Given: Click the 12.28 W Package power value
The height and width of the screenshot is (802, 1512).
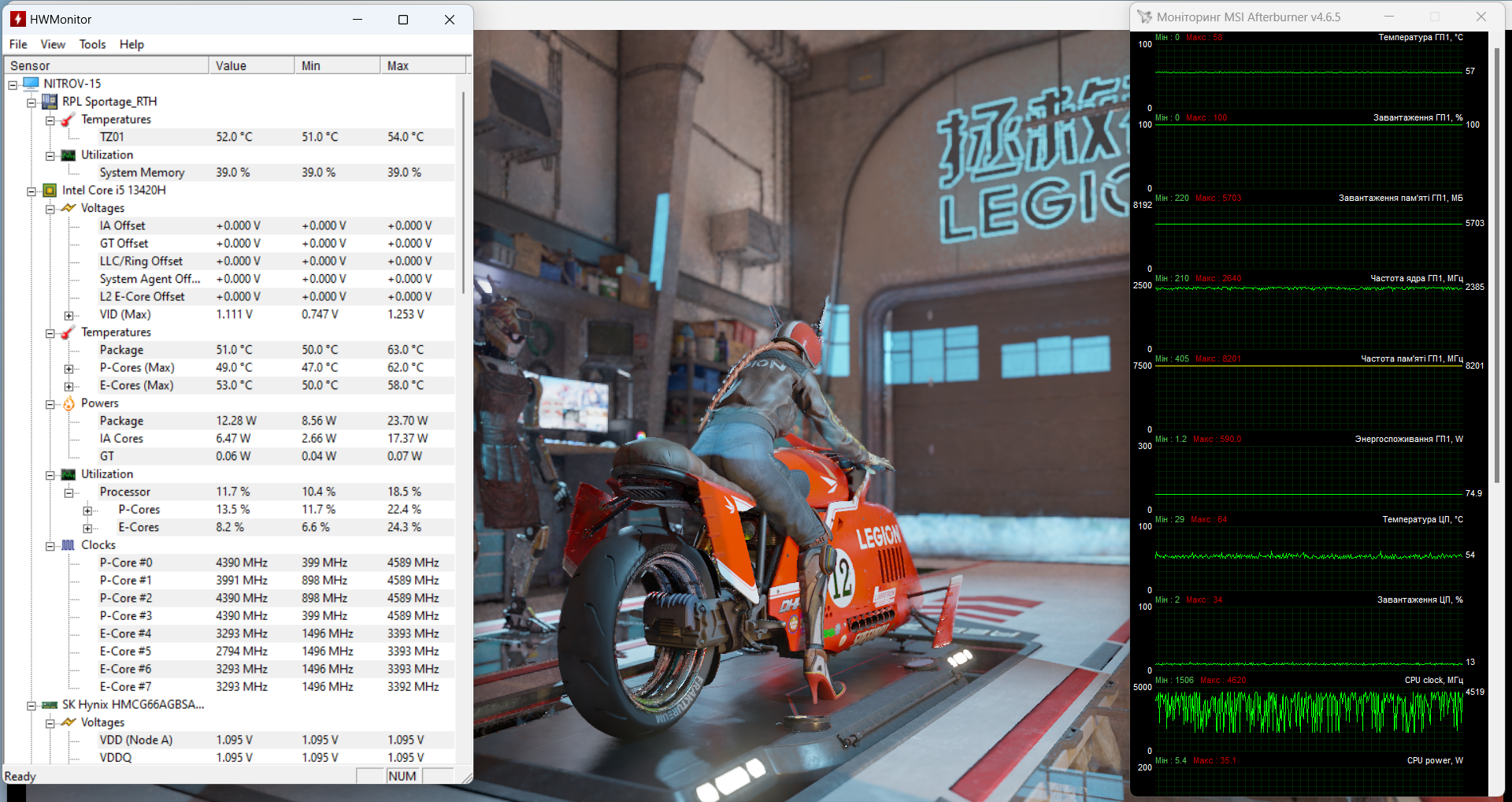Looking at the screenshot, I should 236,421.
